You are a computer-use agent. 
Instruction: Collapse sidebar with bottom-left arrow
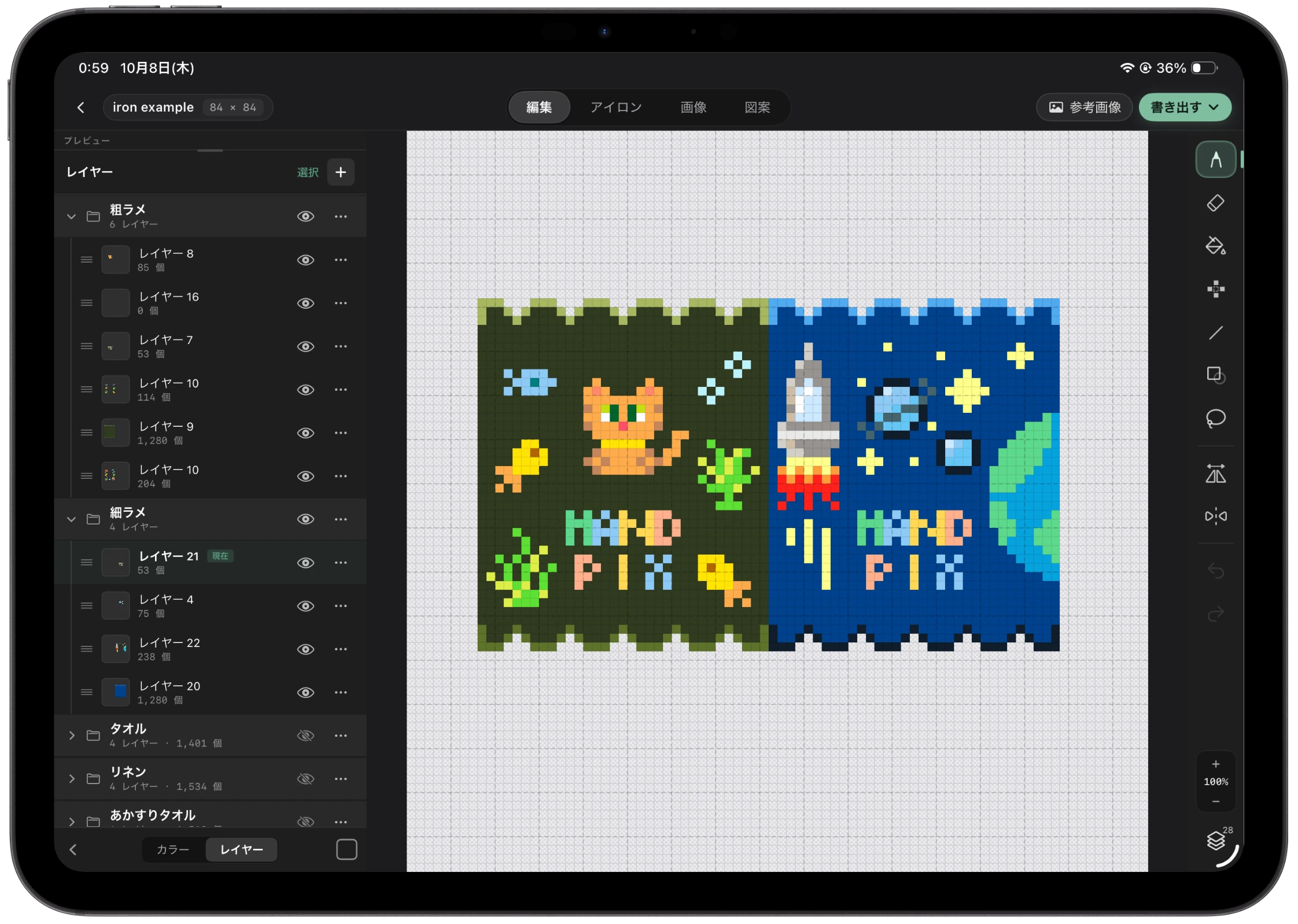pyautogui.click(x=73, y=849)
